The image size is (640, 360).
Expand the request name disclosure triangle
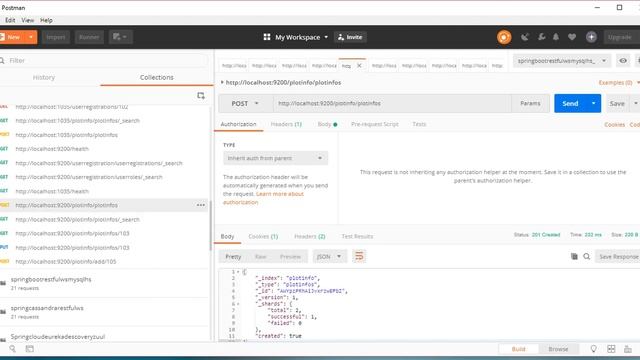[x=222, y=82]
